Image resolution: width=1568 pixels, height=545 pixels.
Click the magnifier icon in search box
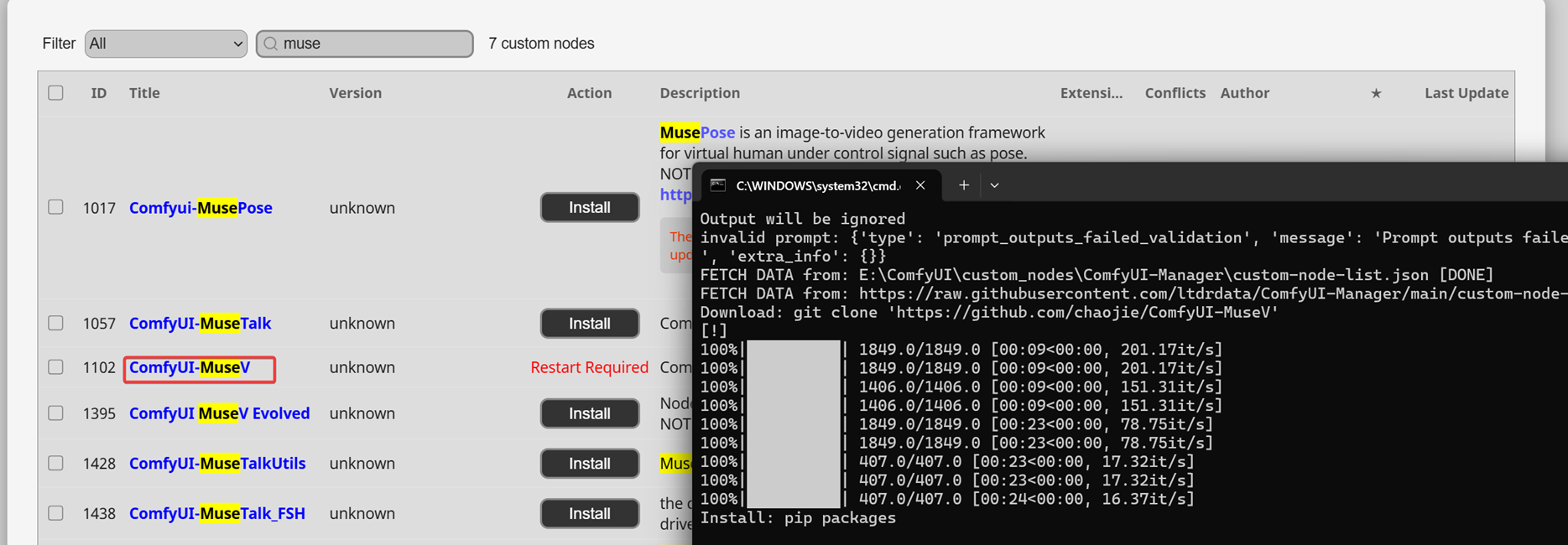pyautogui.click(x=271, y=44)
